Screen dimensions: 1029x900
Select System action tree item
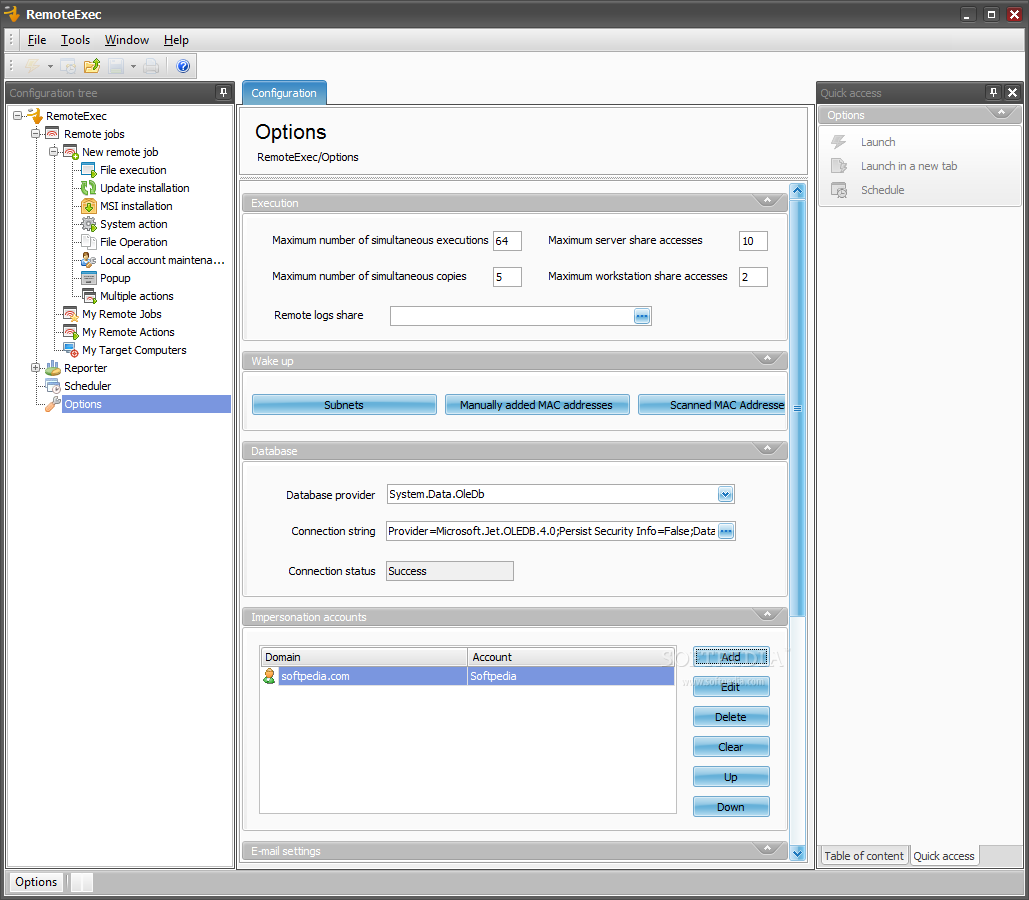(x=133, y=224)
